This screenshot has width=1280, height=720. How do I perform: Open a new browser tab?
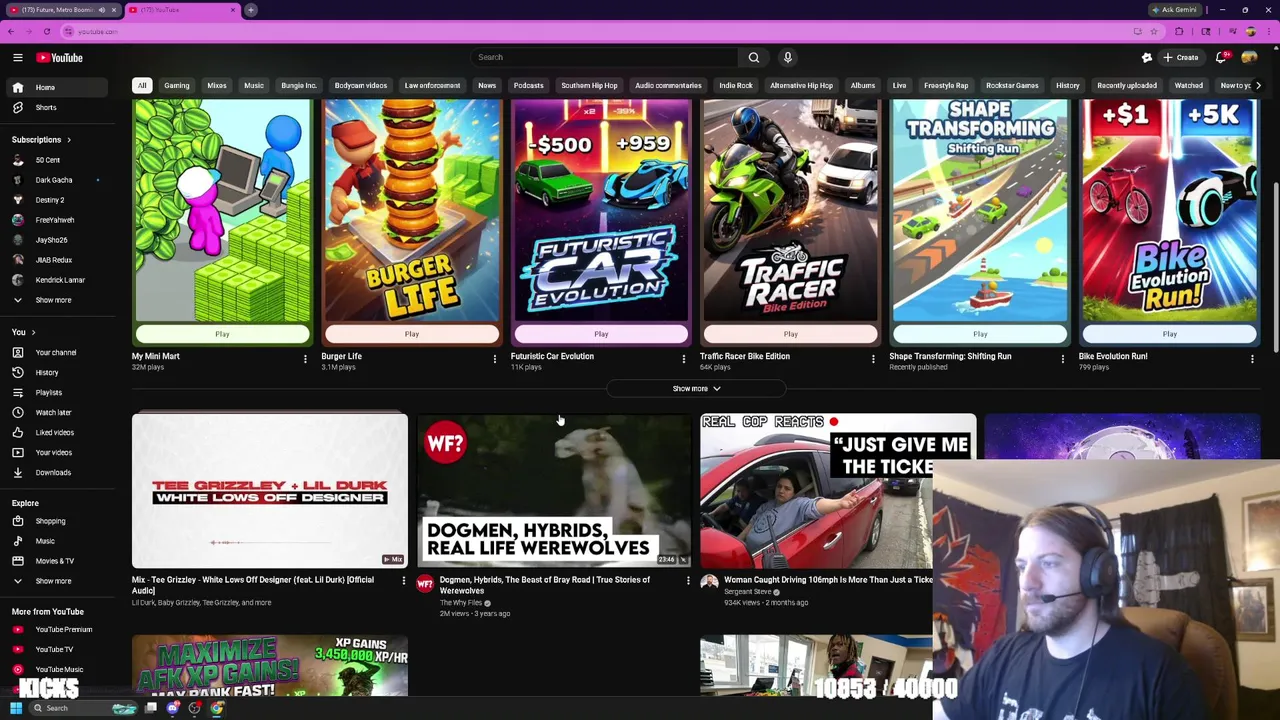pos(251,9)
